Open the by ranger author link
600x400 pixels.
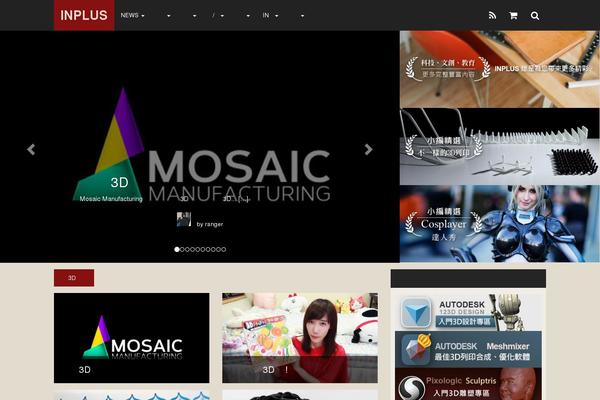(210, 224)
